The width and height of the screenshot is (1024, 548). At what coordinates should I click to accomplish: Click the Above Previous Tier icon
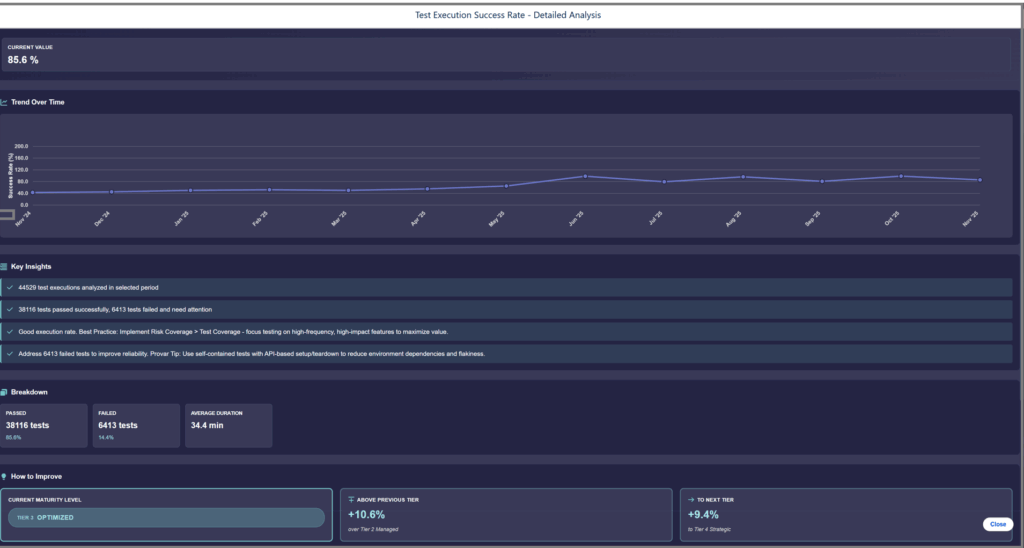click(351, 497)
